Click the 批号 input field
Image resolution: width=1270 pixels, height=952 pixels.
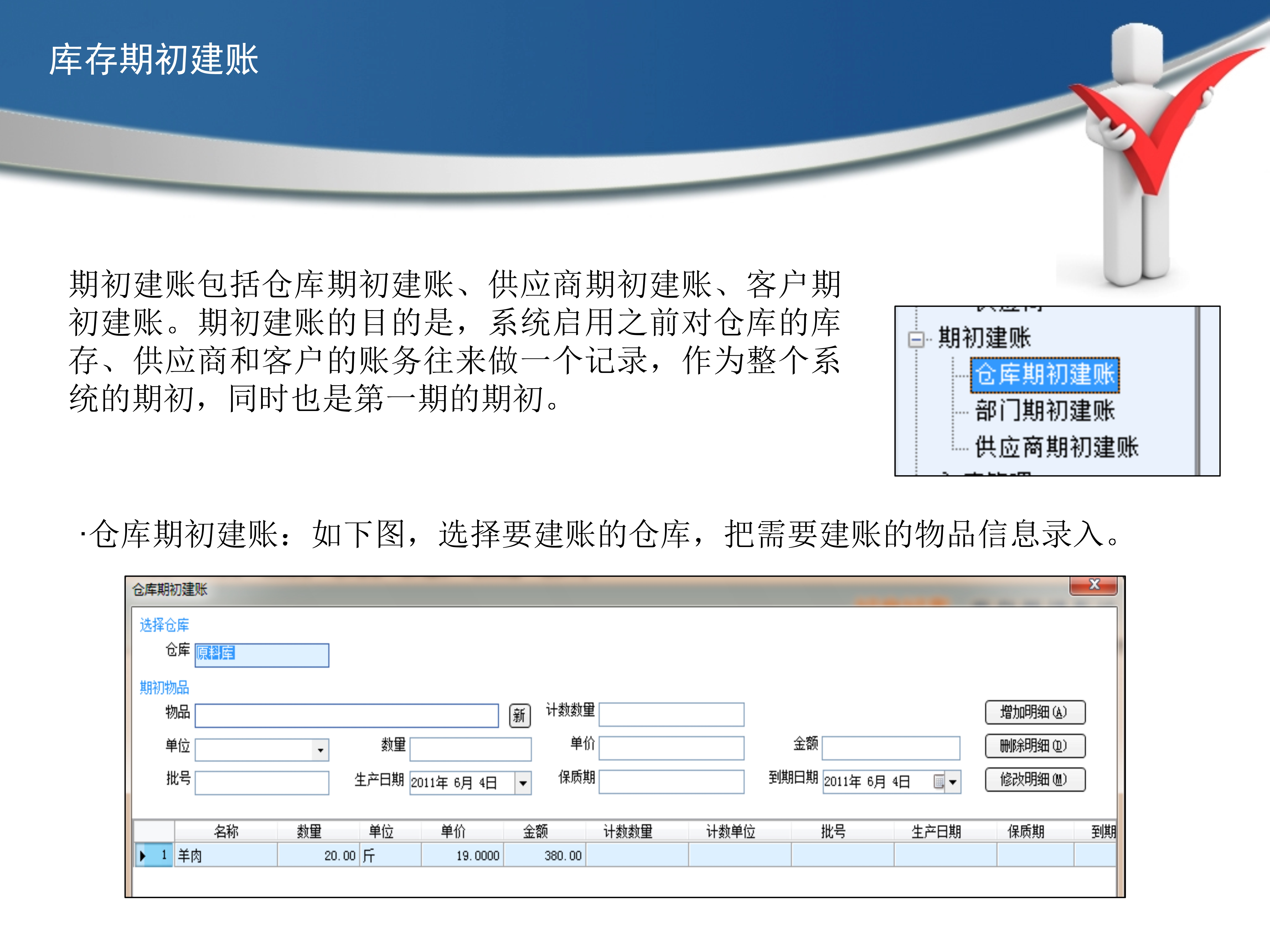point(262,783)
